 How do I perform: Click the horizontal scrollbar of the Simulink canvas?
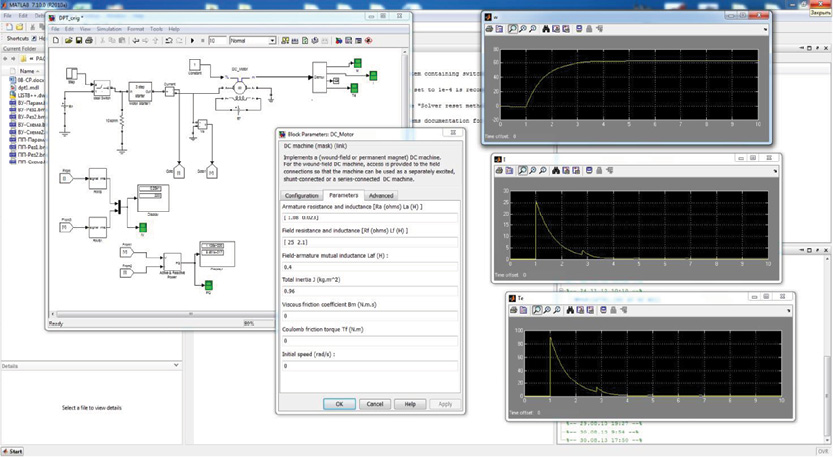click(x=191, y=314)
